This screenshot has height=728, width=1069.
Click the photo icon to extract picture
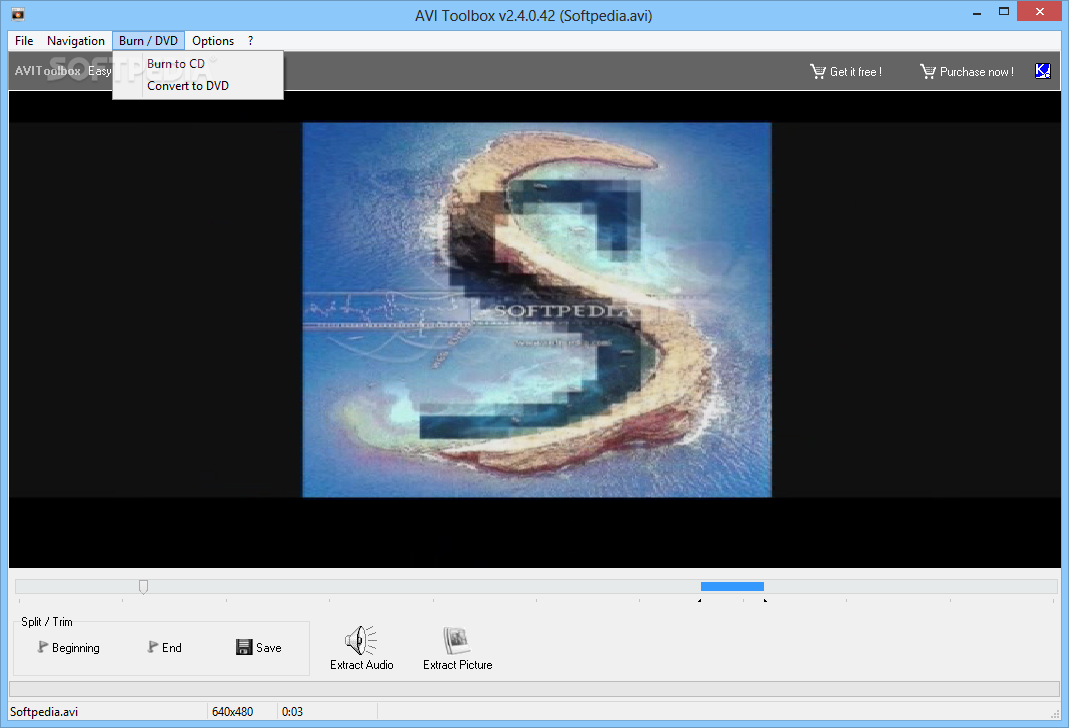[457, 640]
